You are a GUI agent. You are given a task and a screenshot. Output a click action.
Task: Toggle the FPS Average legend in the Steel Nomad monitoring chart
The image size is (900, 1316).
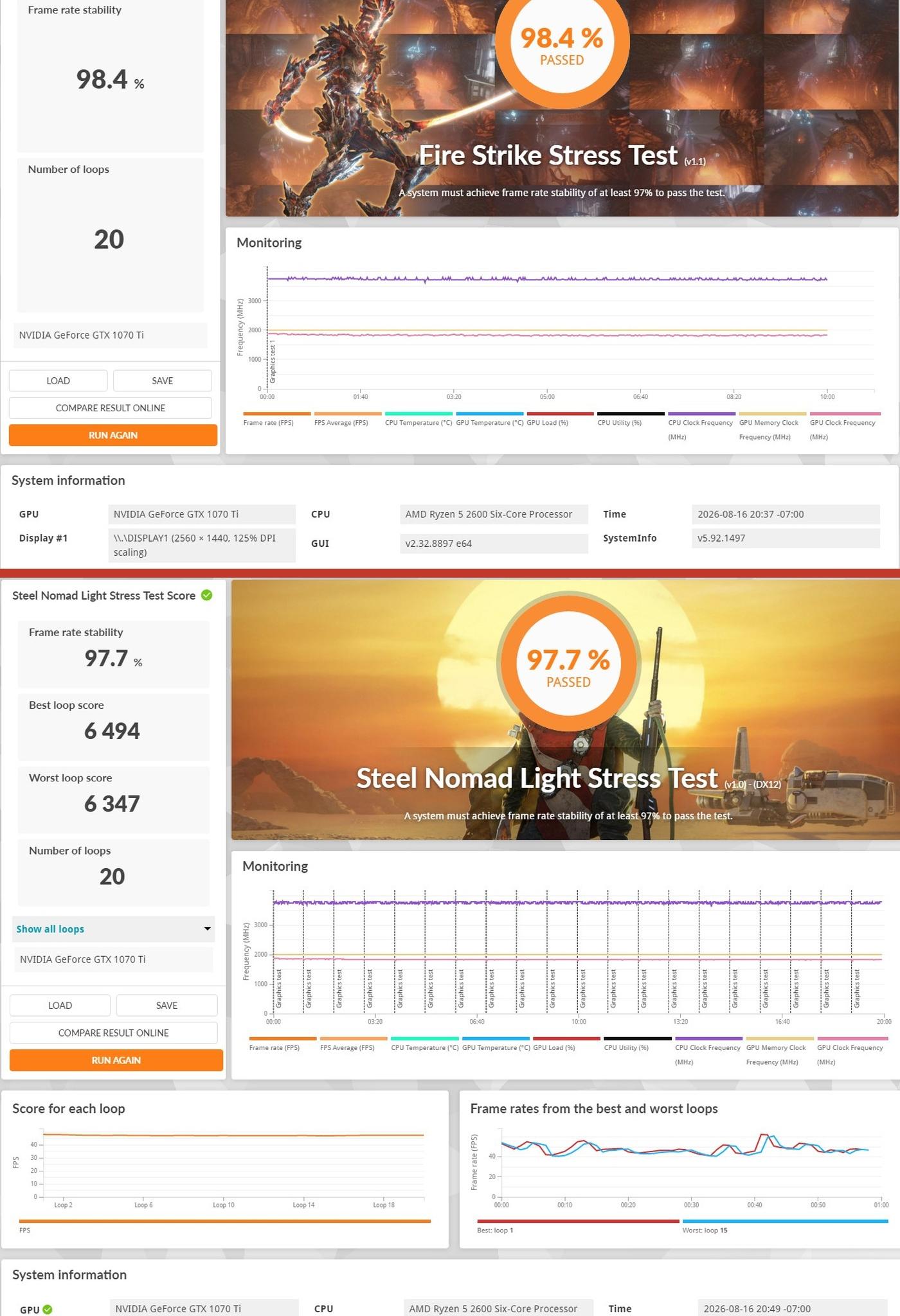click(354, 1044)
